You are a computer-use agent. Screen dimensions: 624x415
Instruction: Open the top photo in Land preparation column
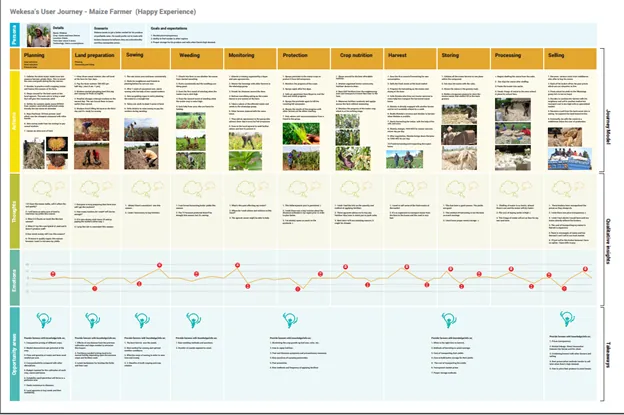click(92, 129)
